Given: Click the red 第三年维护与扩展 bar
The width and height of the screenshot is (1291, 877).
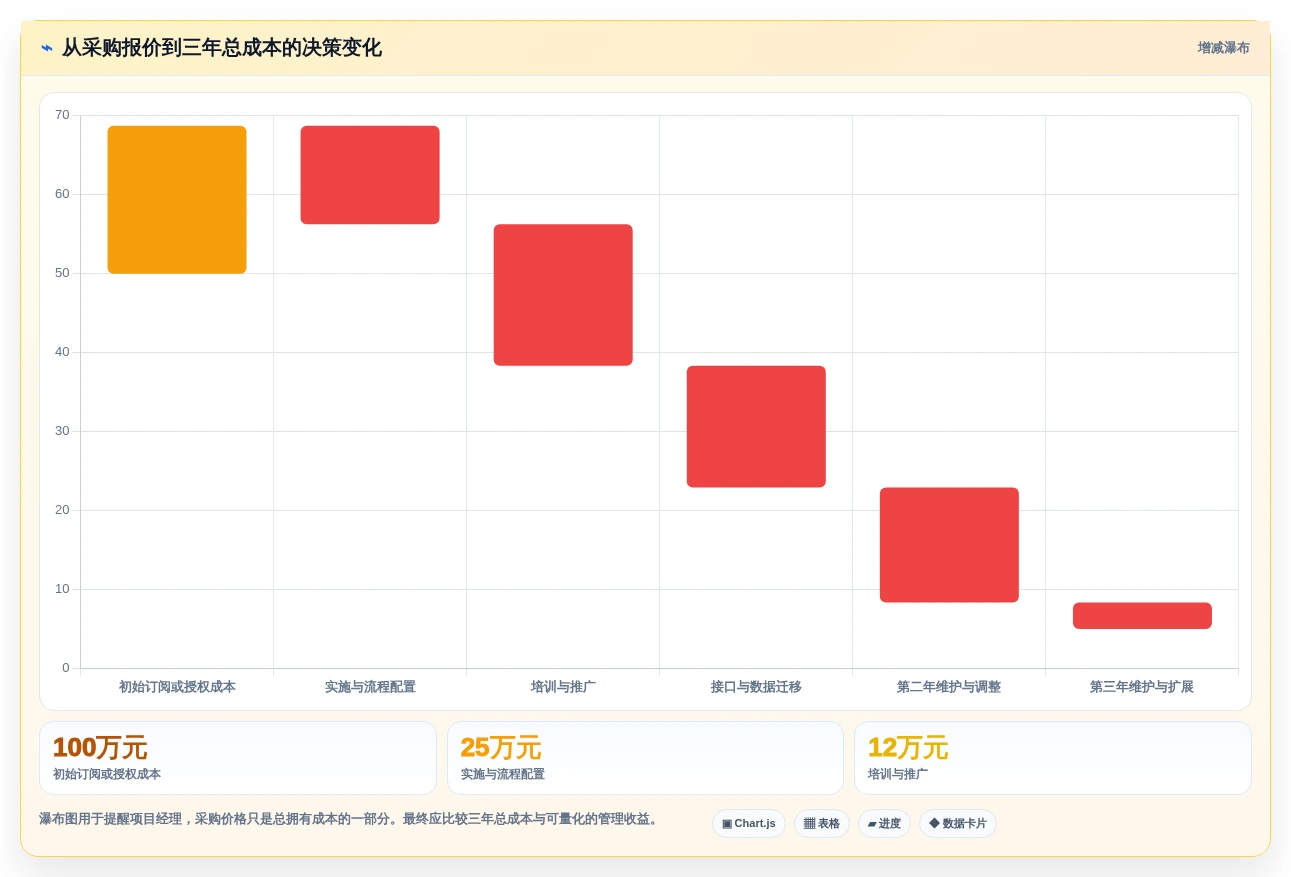Looking at the screenshot, I should (1142, 616).
